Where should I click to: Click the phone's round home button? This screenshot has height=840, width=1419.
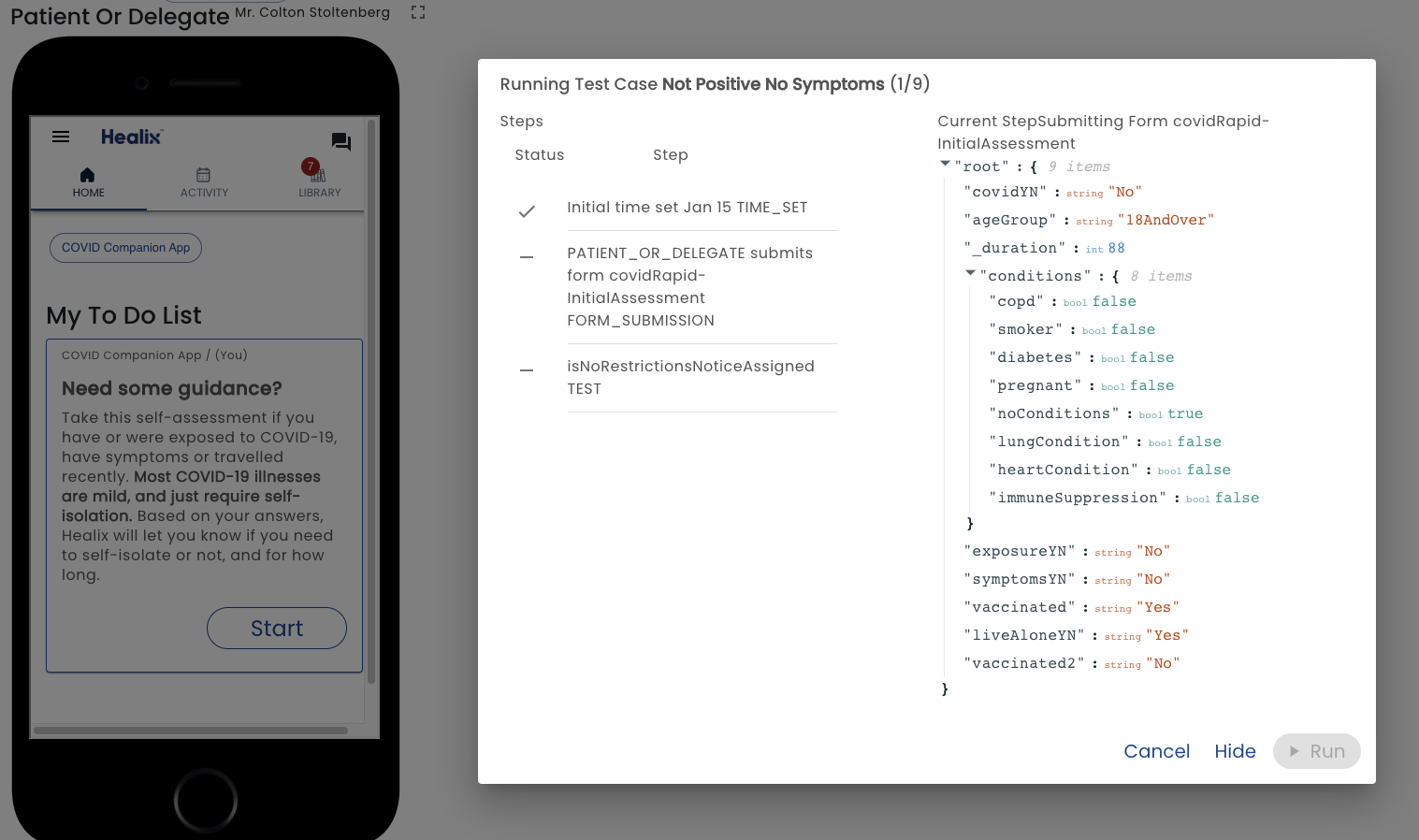206,801
